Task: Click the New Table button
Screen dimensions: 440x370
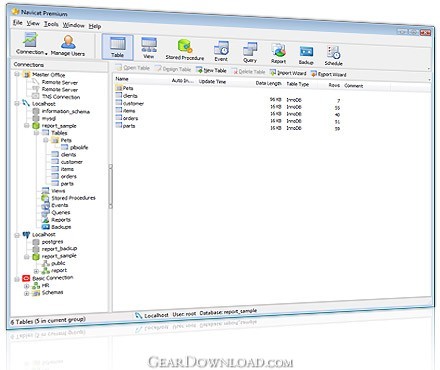Action: pos(211,70)
